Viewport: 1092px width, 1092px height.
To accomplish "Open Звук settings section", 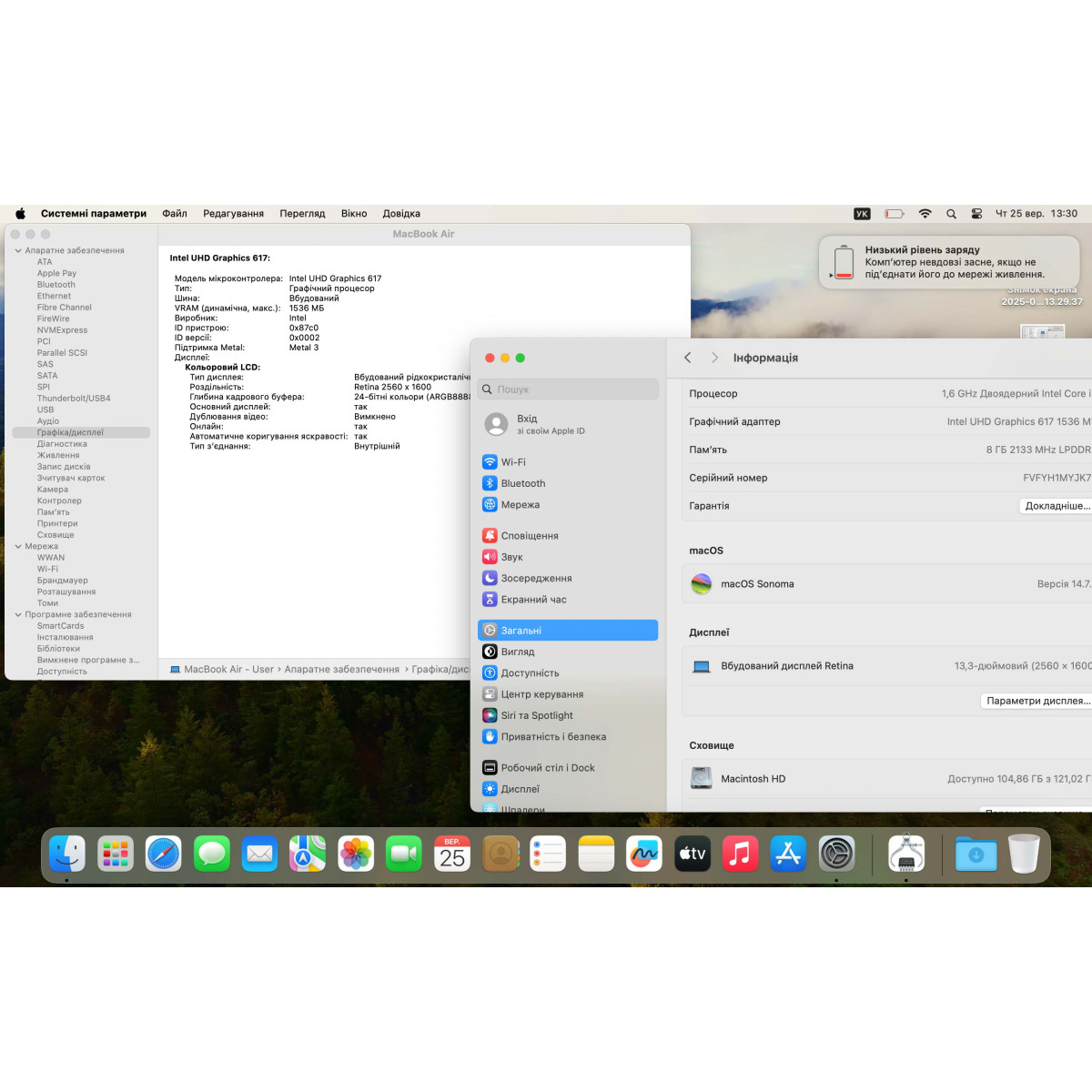I will pos(568,557).
